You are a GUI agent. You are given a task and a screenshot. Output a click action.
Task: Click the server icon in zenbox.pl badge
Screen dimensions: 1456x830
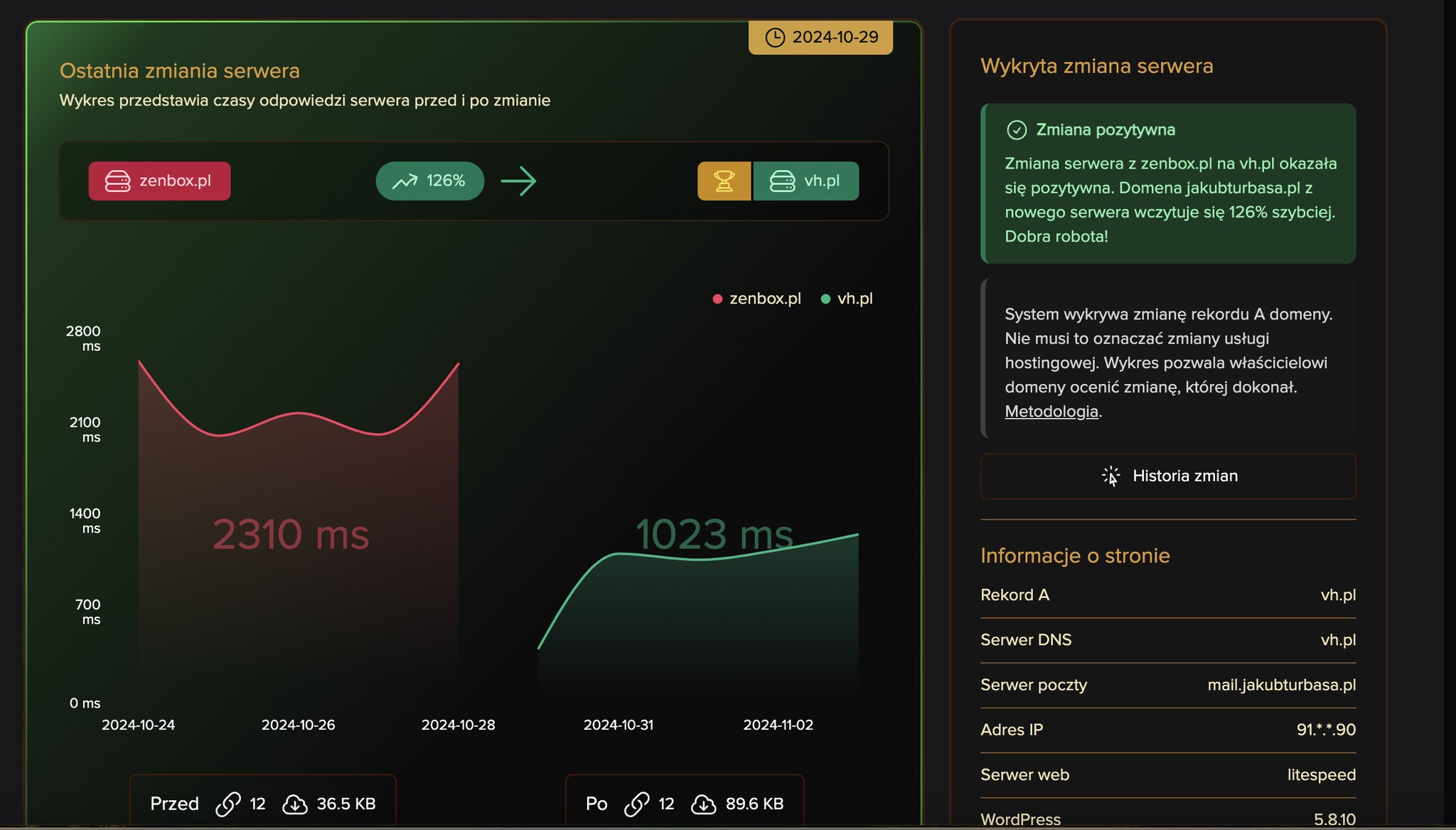tap(117, 181)
